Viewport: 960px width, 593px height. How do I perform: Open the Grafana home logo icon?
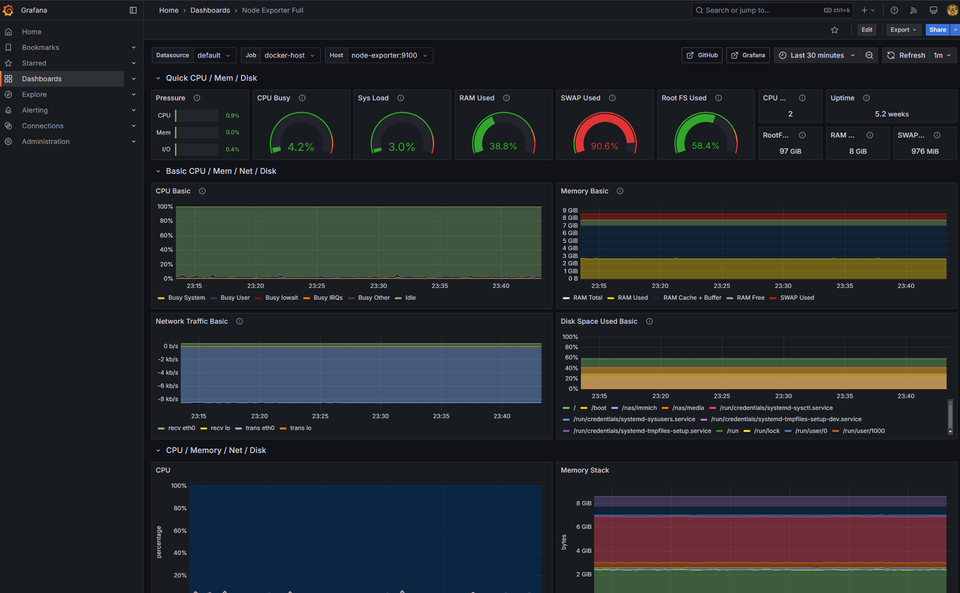(10, 10)
